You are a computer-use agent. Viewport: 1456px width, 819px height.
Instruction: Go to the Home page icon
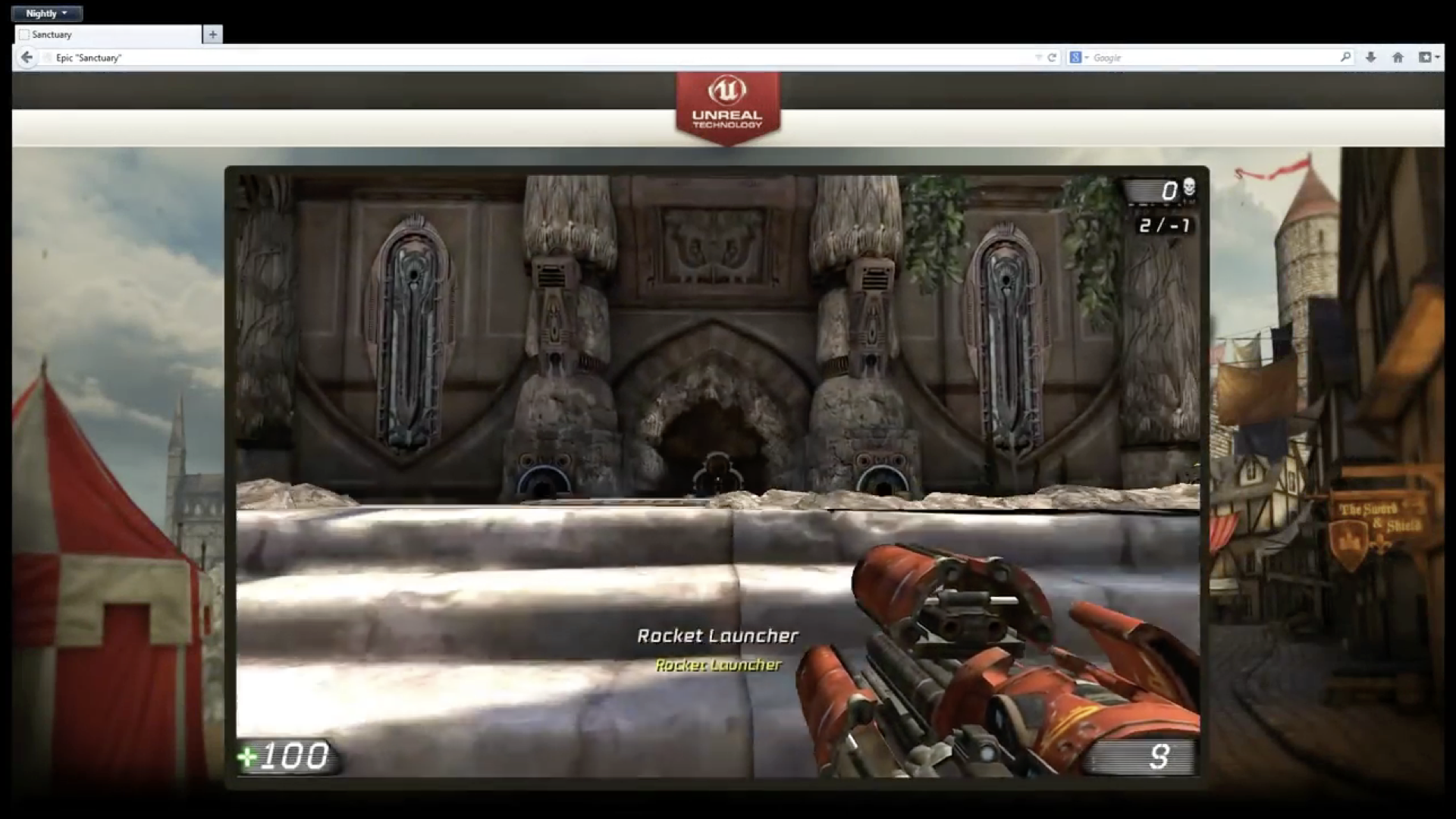(x=1398, y=58)
